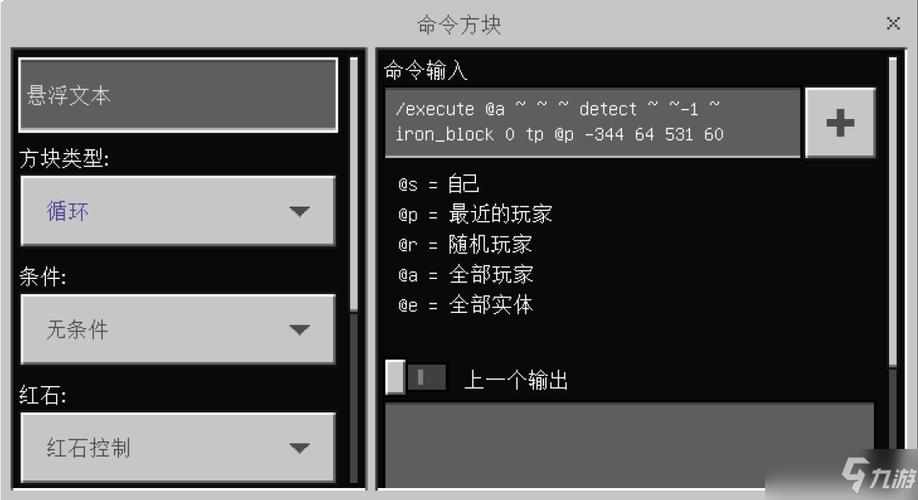The image size is (918, 500).
Task: Close the command block window
Action: pos(893,23)
